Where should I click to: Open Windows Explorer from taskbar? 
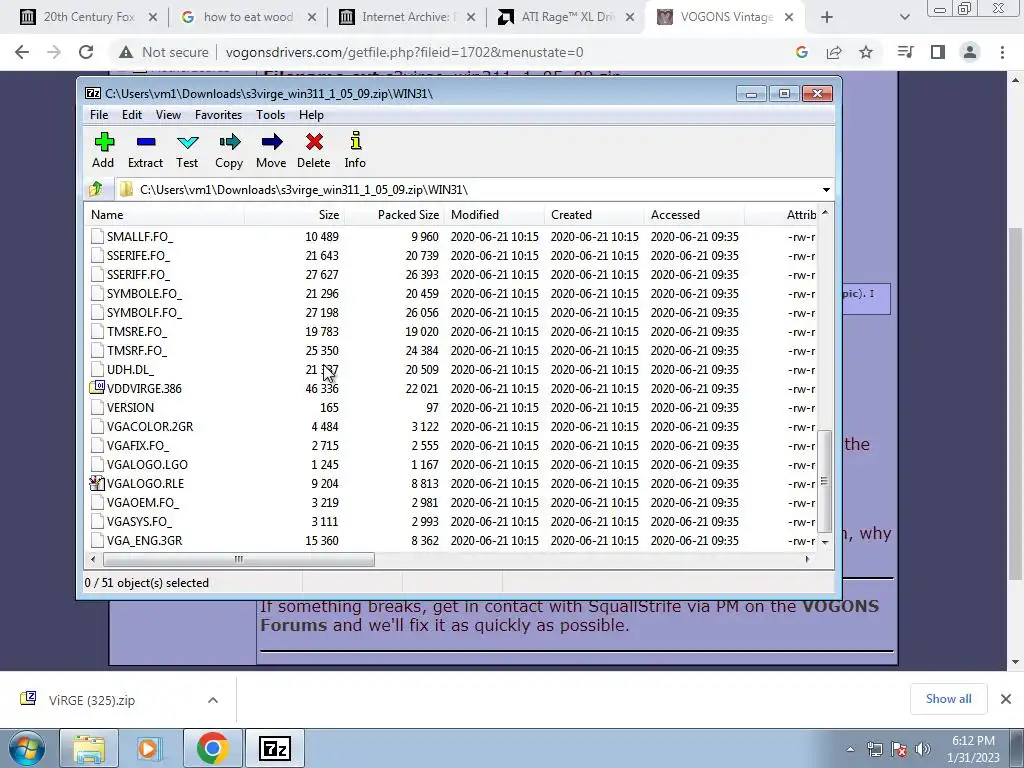[x=89, y=748]
